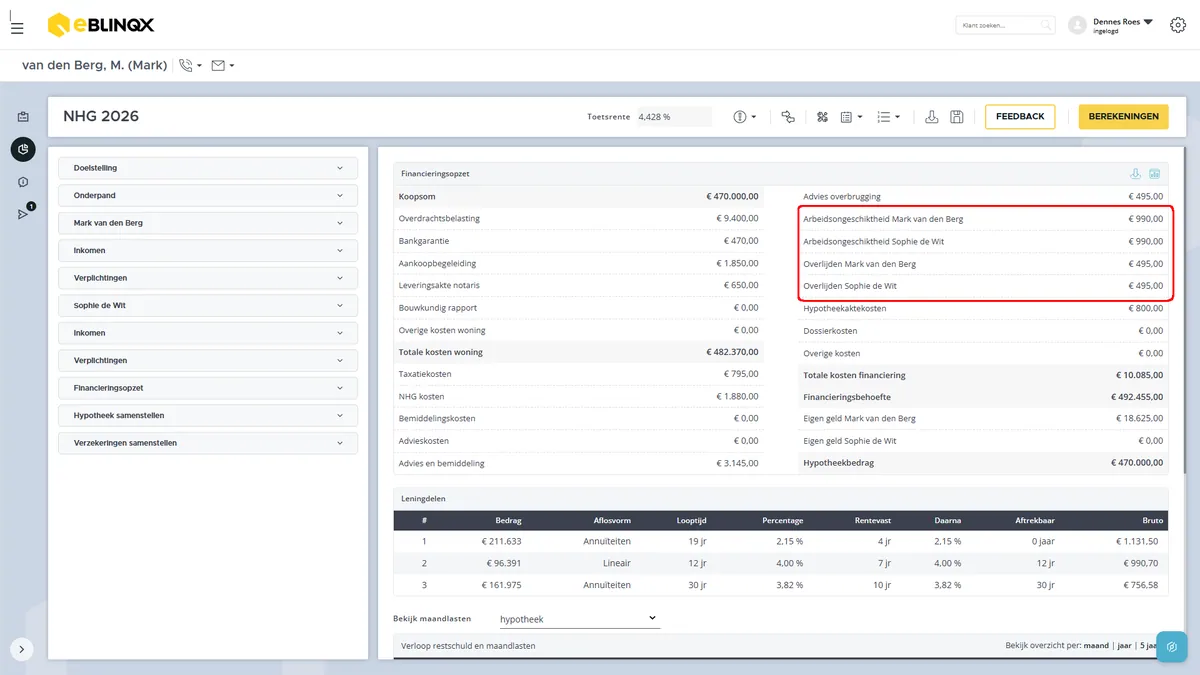Switch overview to jaar
Image resolution: width=1200 pixels, height=675 pixels.
tap(1124, 646)
